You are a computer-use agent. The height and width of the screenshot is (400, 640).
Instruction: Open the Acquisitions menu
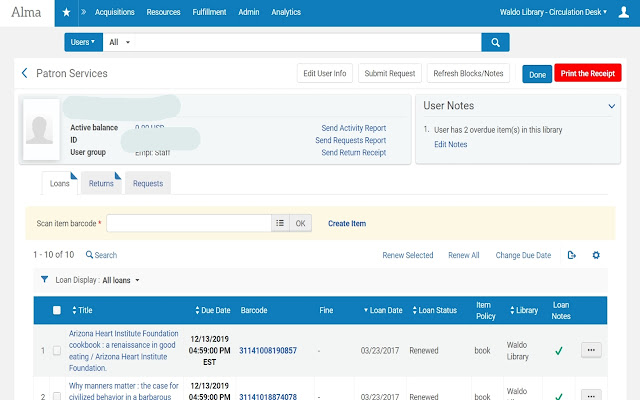[114, 12]
